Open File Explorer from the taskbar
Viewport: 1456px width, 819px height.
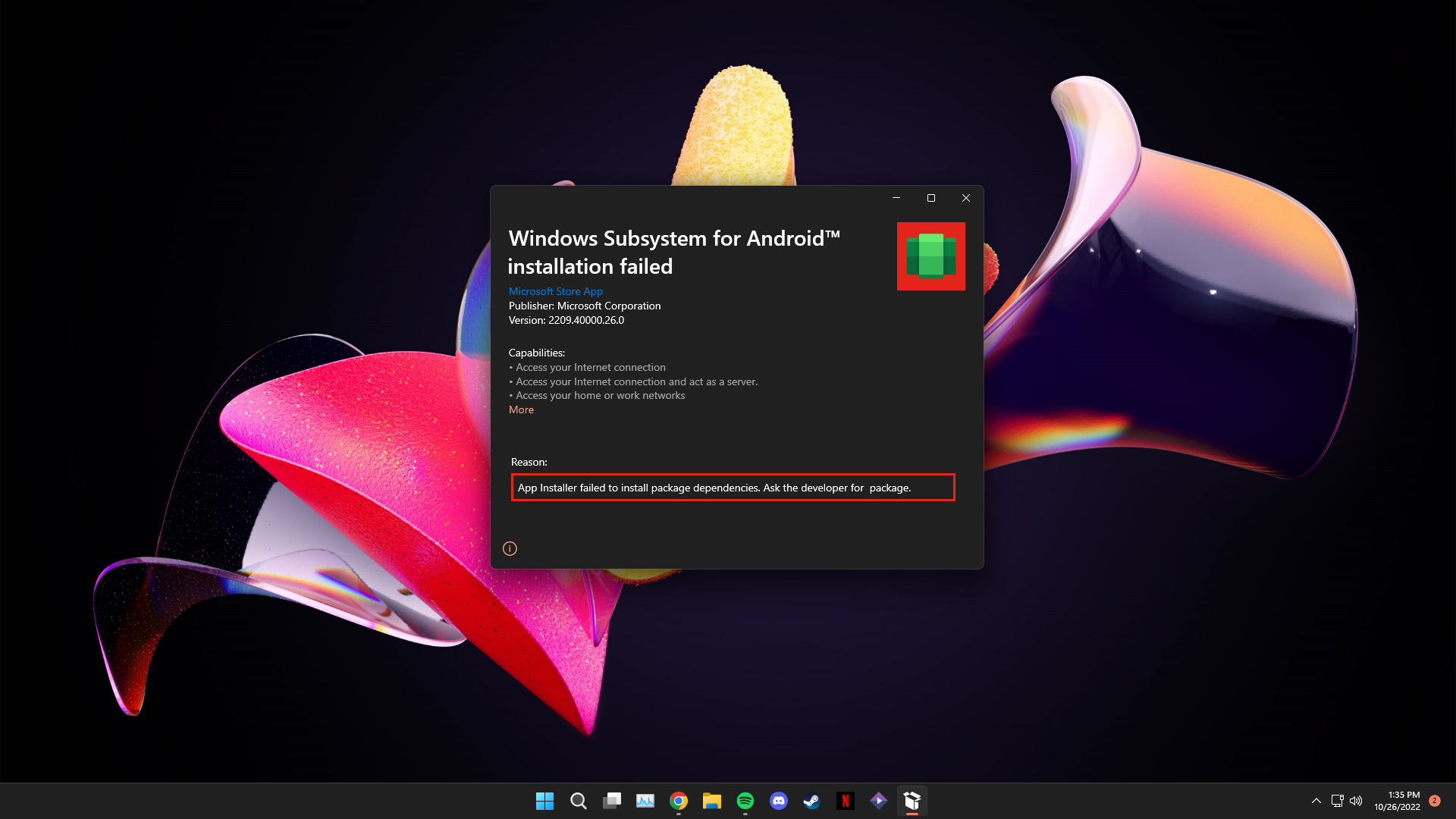coord(711,801)
